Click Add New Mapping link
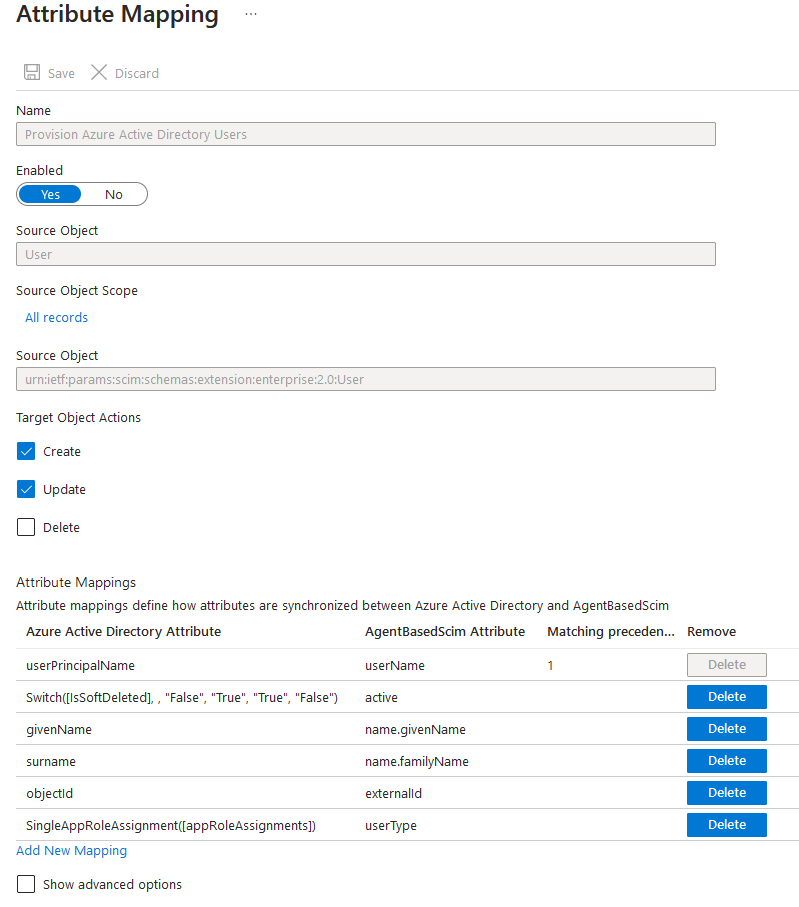This screenshot has width=799, height=907. [x=71, y=851]
